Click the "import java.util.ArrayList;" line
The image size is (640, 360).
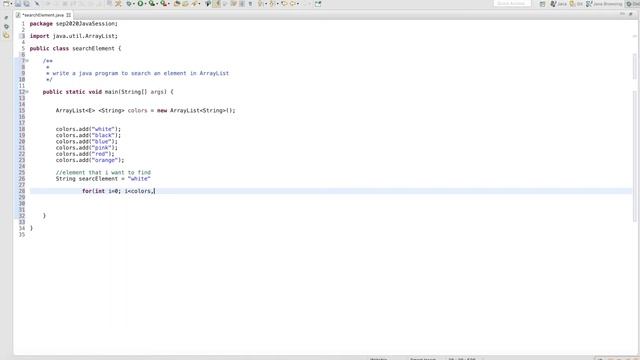coord(73,36)
